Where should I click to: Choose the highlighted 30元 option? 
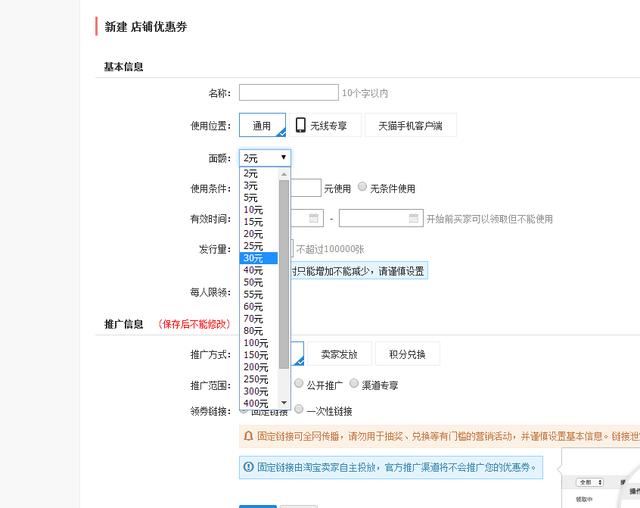click(258, 258)
